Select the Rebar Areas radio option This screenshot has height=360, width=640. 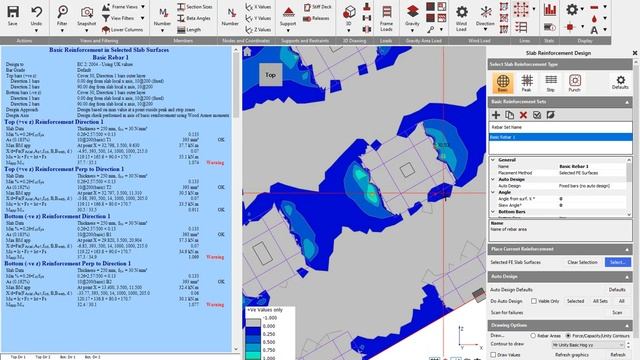click(x=533, y=336)
